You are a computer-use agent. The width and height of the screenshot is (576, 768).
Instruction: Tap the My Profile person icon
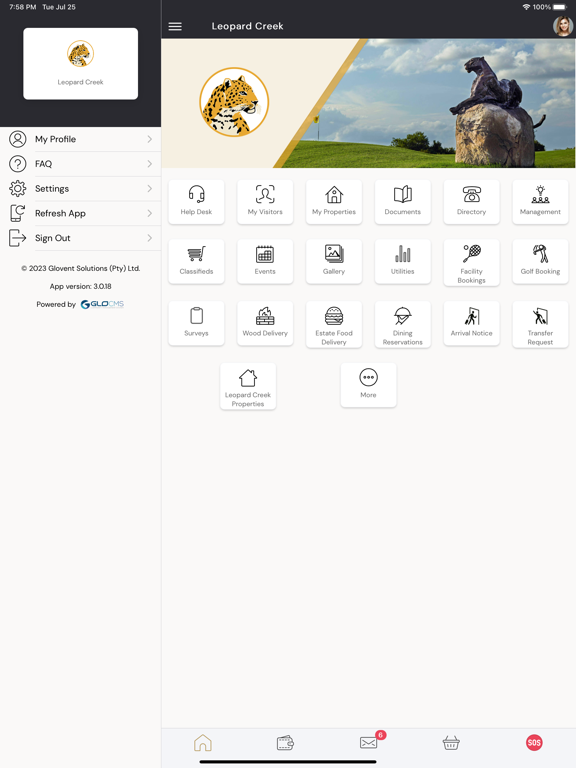click(x=18, y=139)
